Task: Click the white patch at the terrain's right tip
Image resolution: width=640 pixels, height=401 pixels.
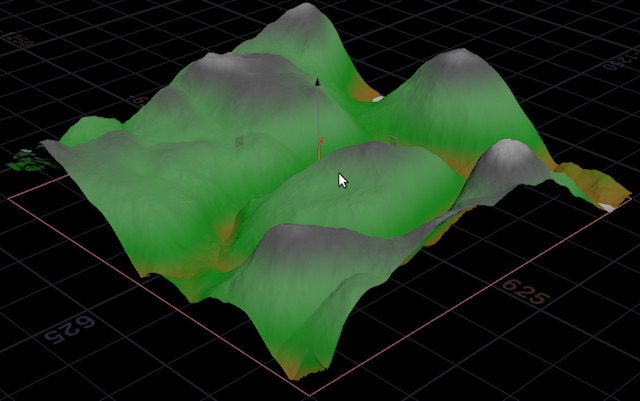Action: 608,206
